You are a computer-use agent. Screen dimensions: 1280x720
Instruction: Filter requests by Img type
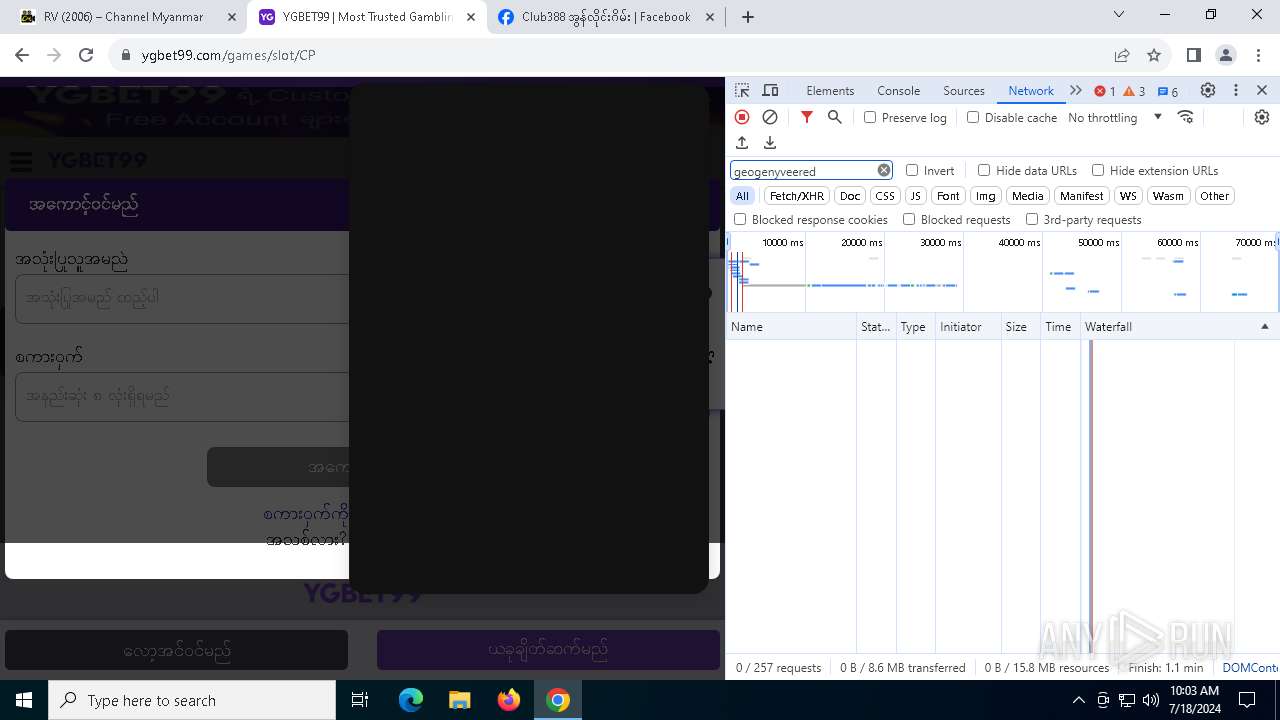(x=986, y=196)
